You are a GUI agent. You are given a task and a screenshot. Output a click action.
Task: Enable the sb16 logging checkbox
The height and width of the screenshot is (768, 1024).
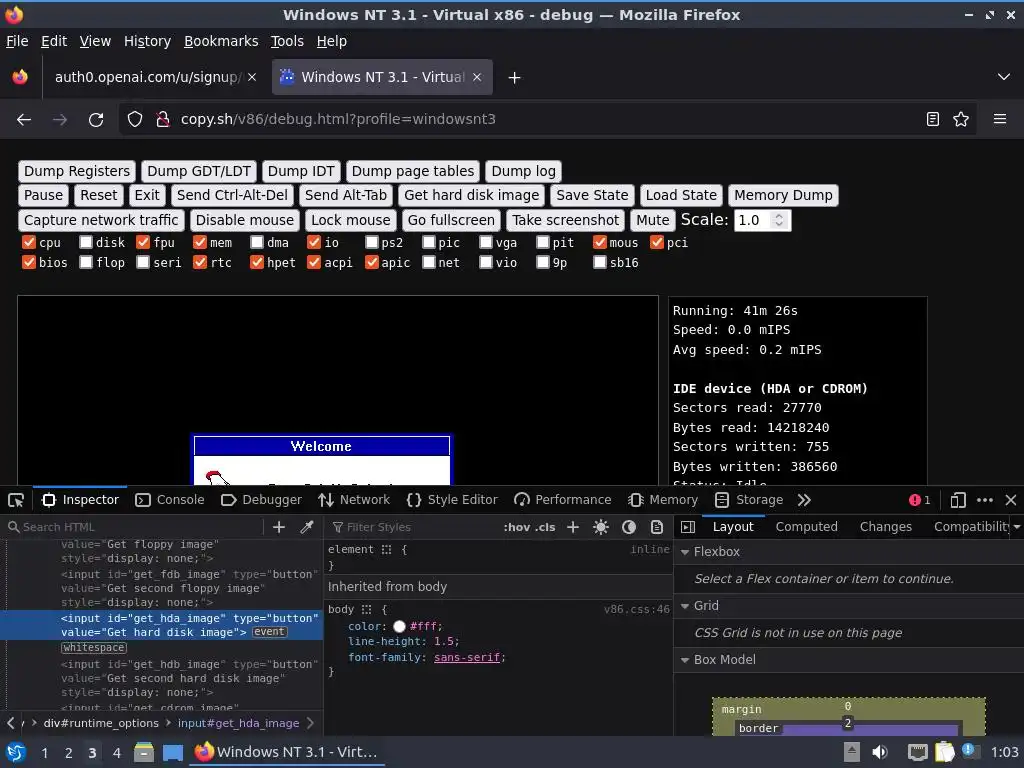pyautogui.click(x=600, y=262)
